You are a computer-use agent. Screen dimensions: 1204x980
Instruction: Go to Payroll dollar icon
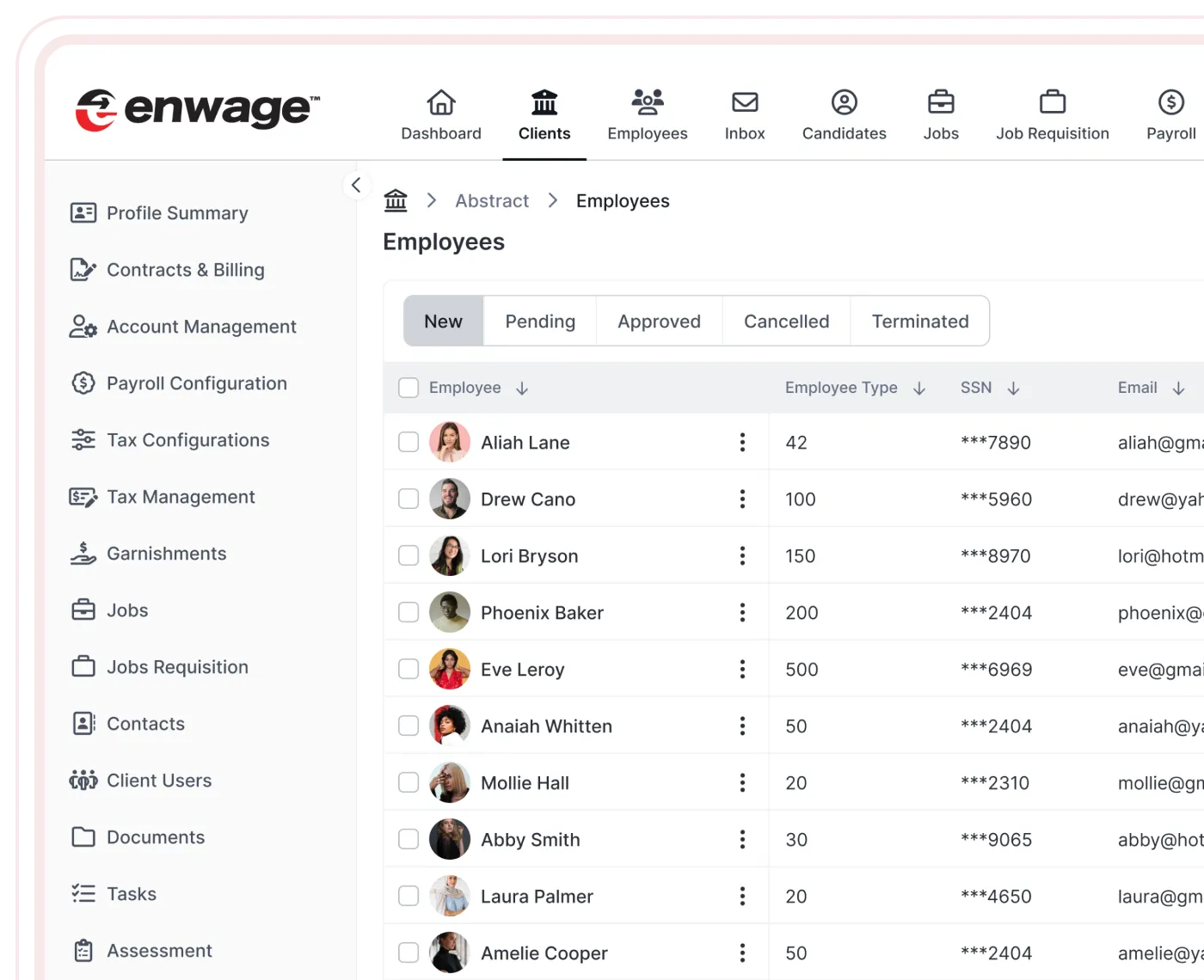tap(1170, 102)
